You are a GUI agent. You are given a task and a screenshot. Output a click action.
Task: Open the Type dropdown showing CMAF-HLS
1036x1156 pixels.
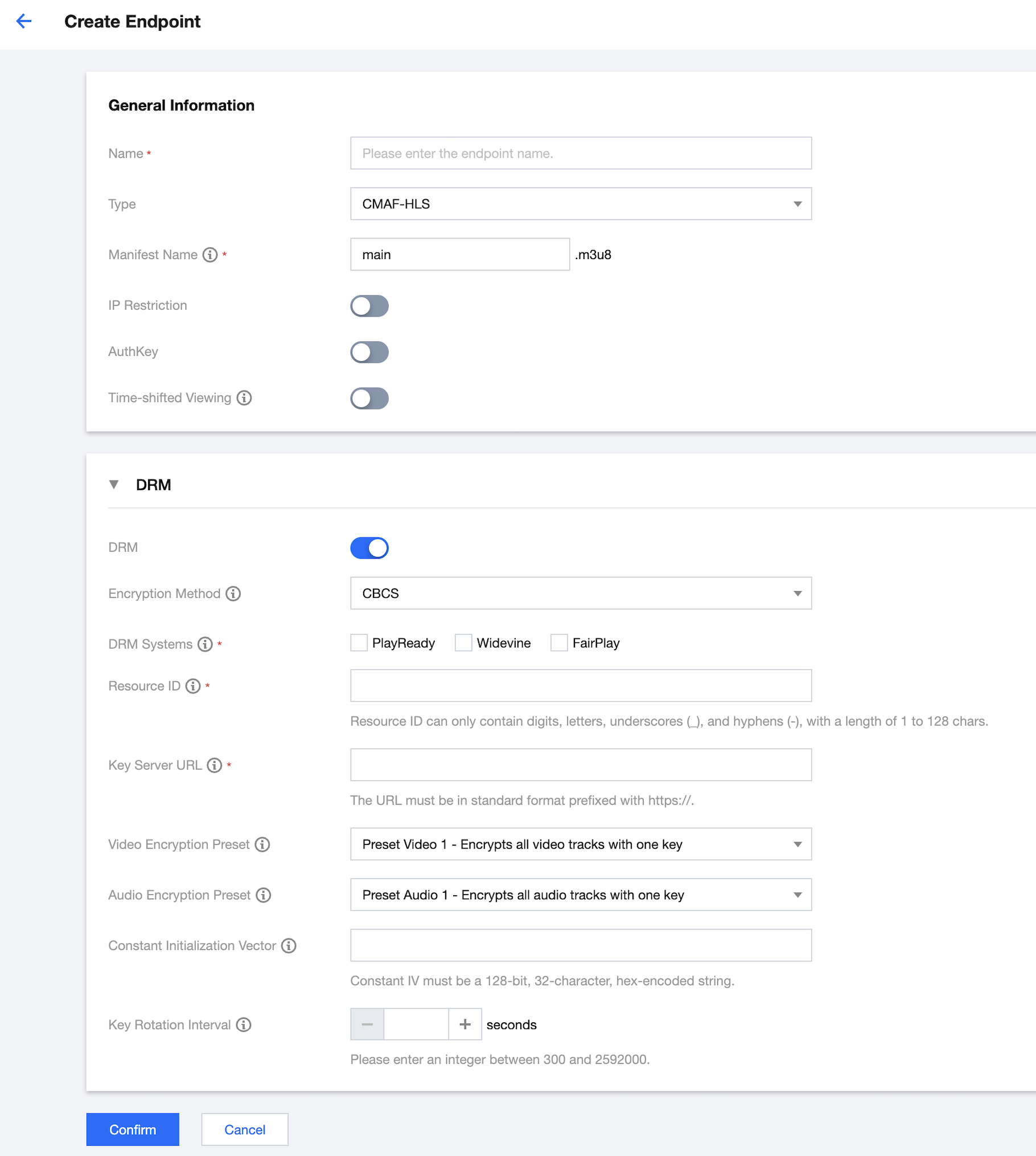pyautogui.click(x=581, y=204)
